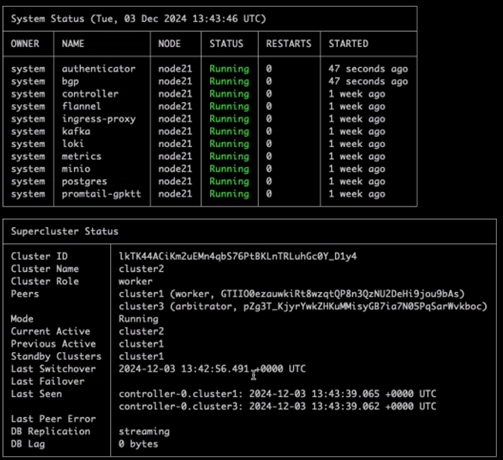Click the minio service name
Screen dimensions: 503x460
point(76,169)
